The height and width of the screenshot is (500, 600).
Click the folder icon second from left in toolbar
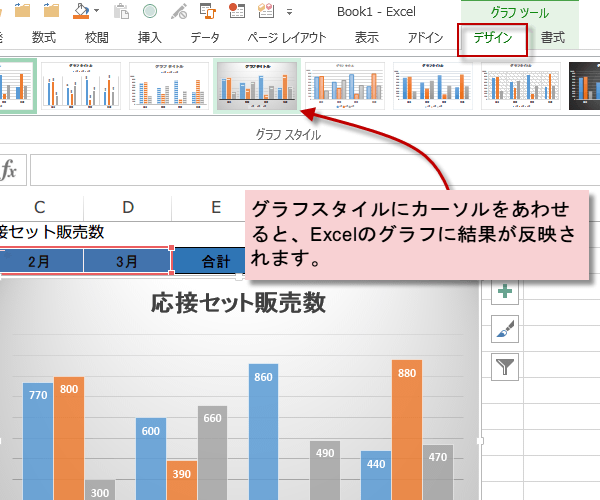point(23,10)
